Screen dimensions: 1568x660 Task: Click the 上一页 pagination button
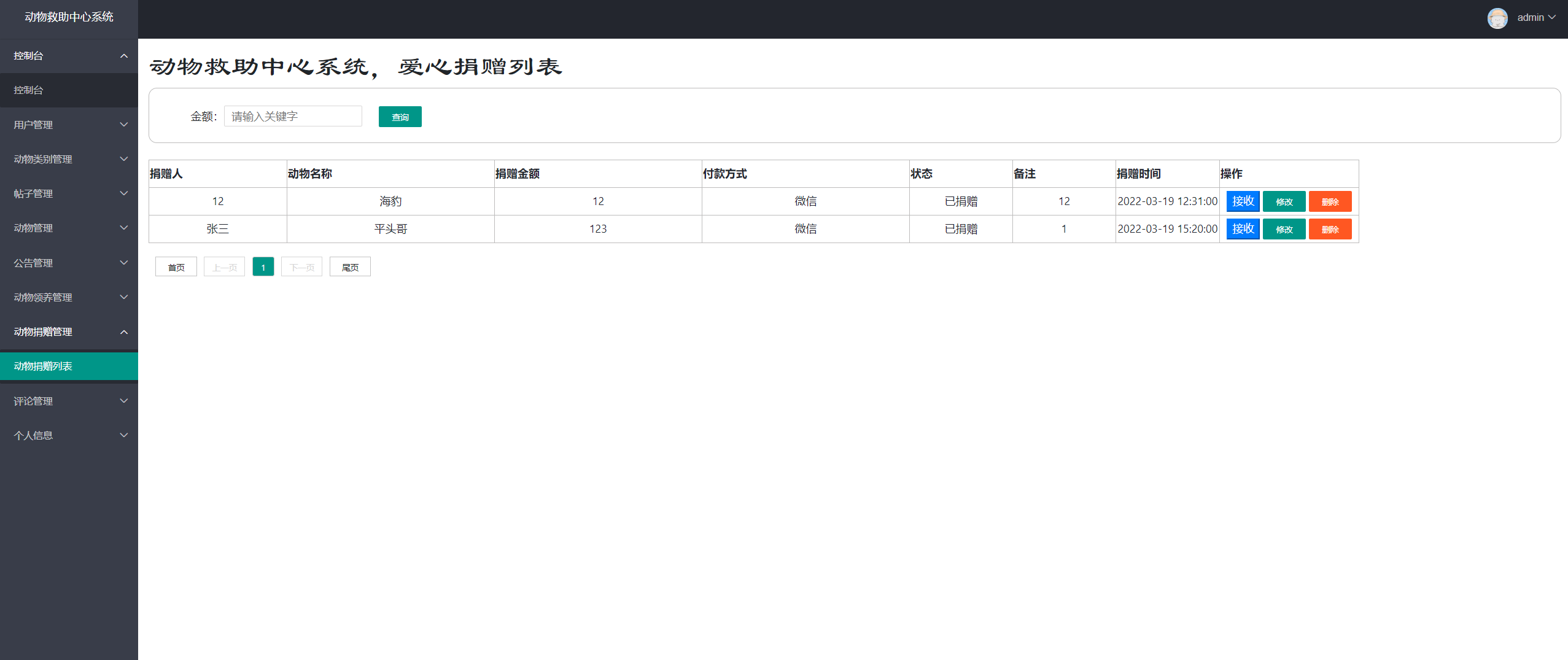click(224, 267)
